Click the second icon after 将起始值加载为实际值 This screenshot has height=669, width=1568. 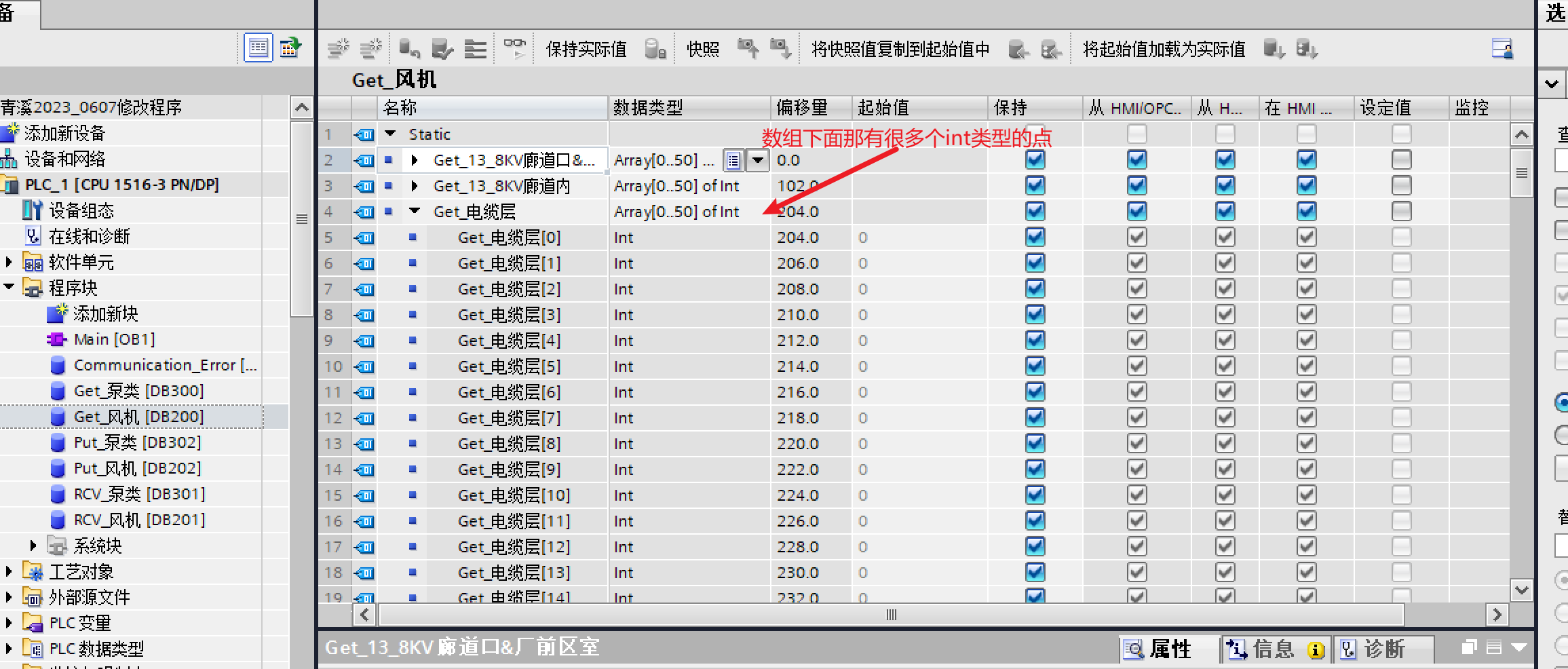pyautogui.click(x=1307, y=49)
